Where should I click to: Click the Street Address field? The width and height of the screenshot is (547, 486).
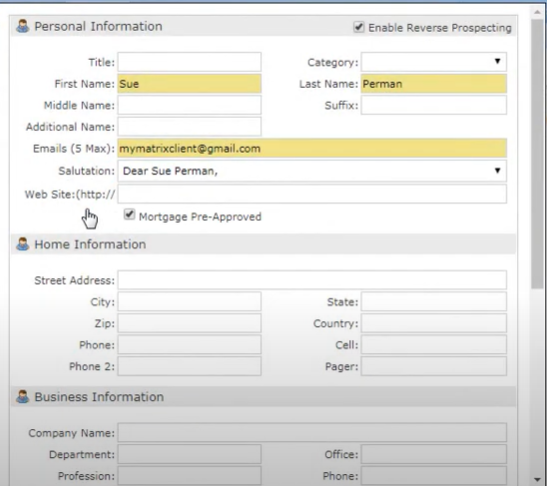[312, 280]
